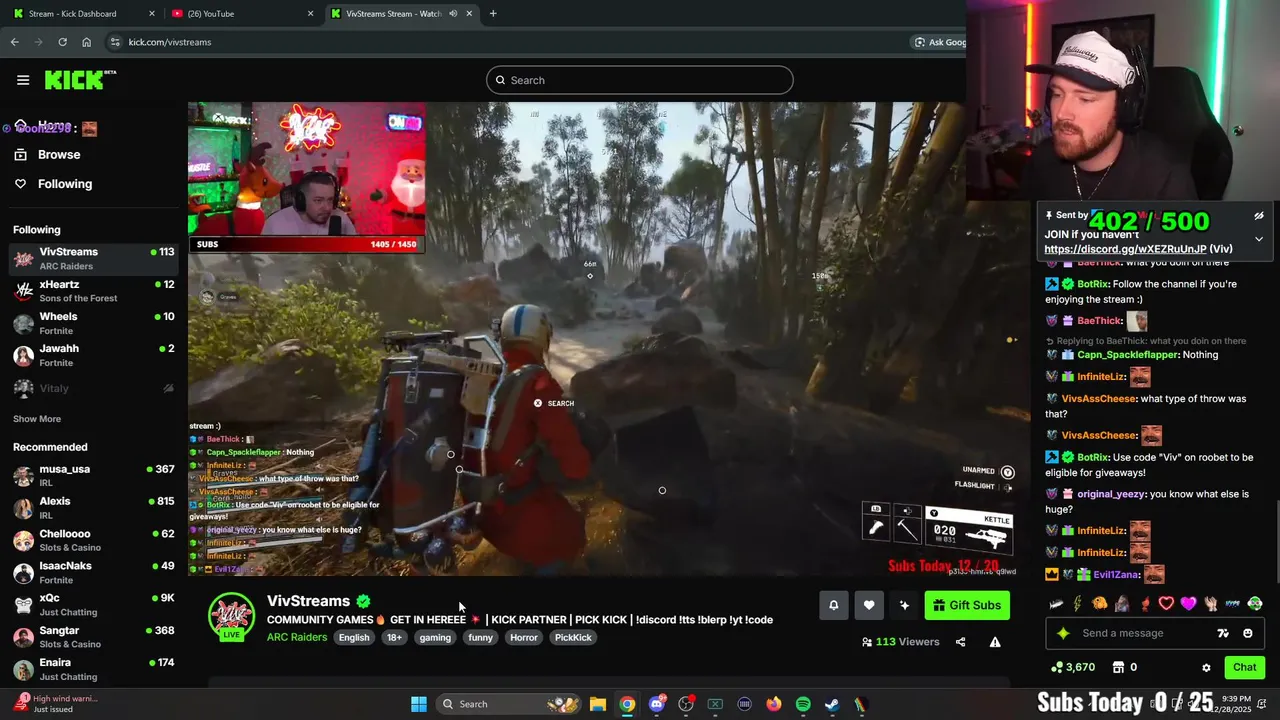Open the Windows Start menu
Viewport: 1280px width, 720px height.
pos(419,704)
